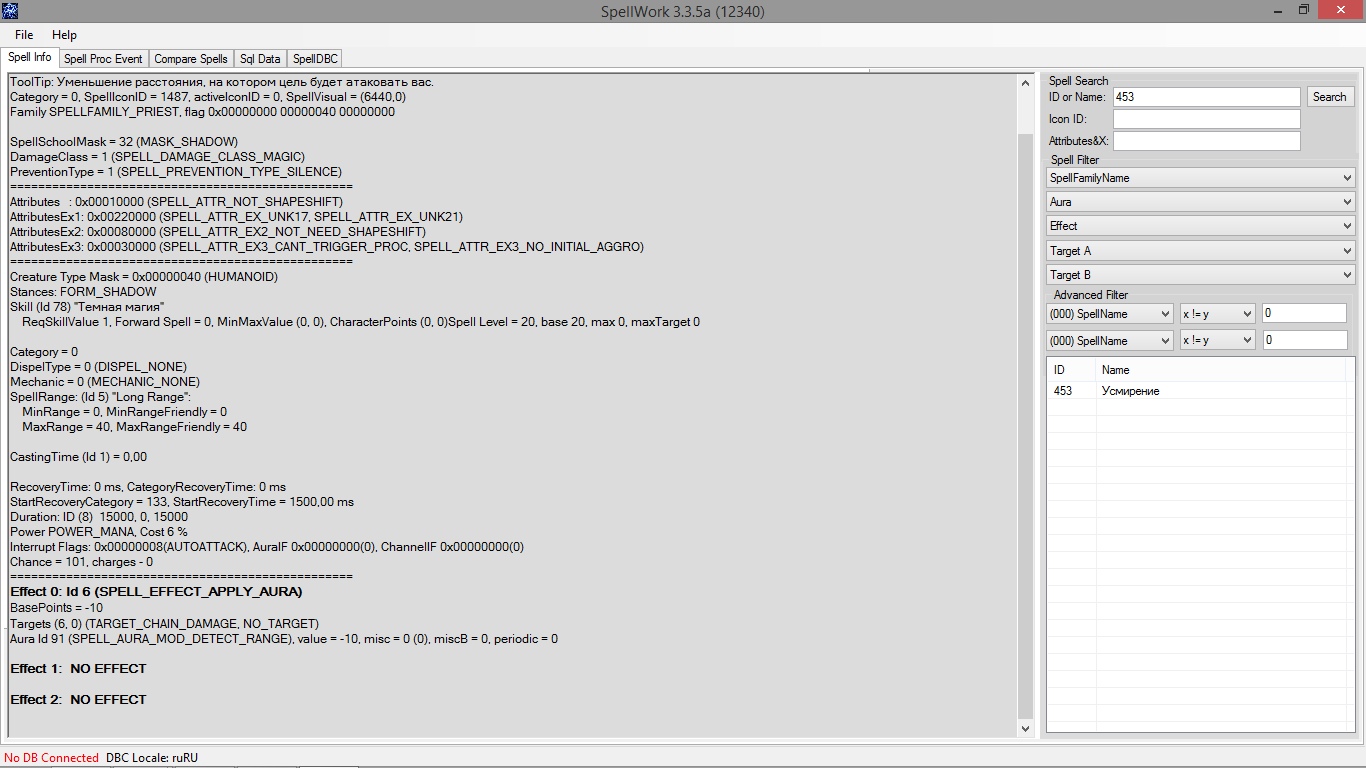Viewport: 1366px width, 768px height.
Task: Open the File menu
Action: click(24, 35)
